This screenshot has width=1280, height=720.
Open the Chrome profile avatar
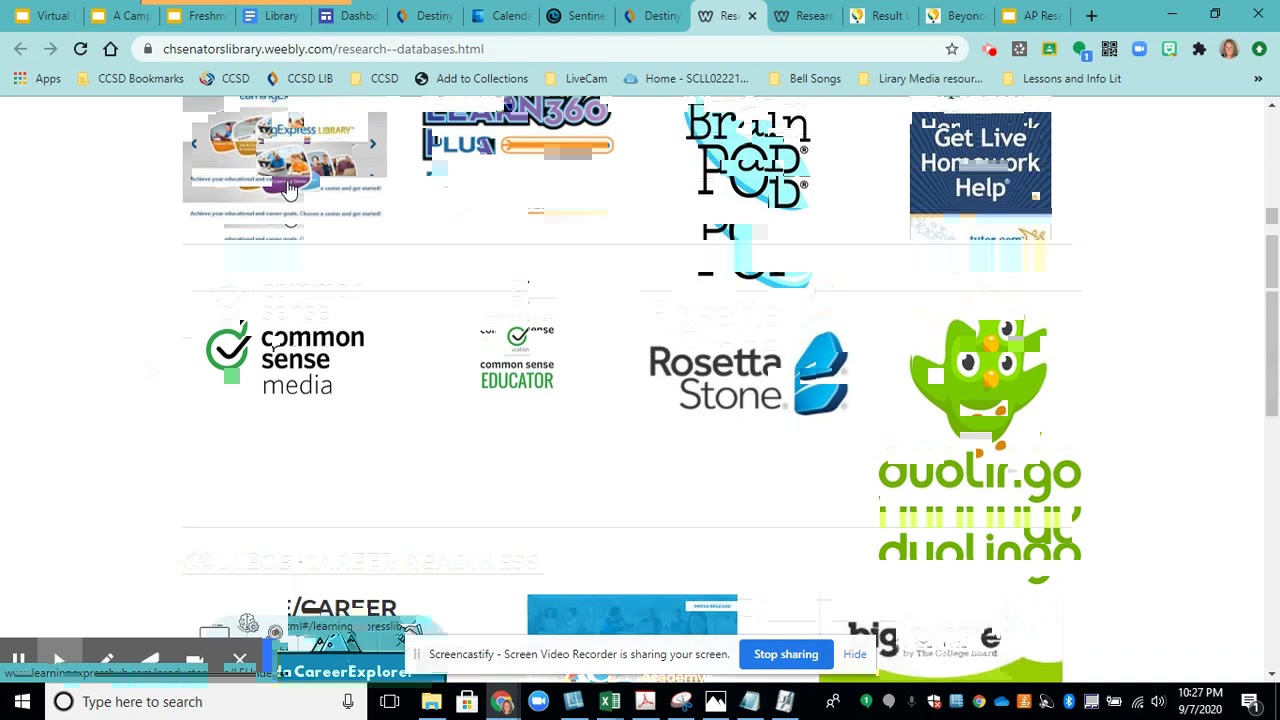(x=1229, y=48)
